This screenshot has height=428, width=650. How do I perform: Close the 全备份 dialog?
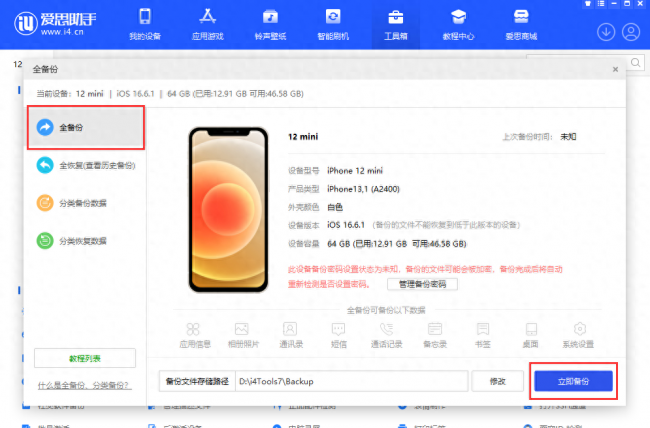click(615, 69)
